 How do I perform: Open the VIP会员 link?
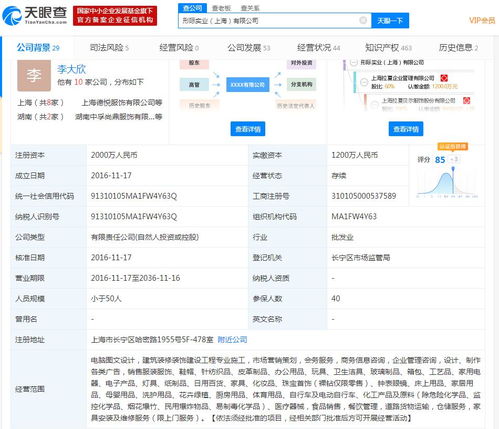(x=482, y=21)
